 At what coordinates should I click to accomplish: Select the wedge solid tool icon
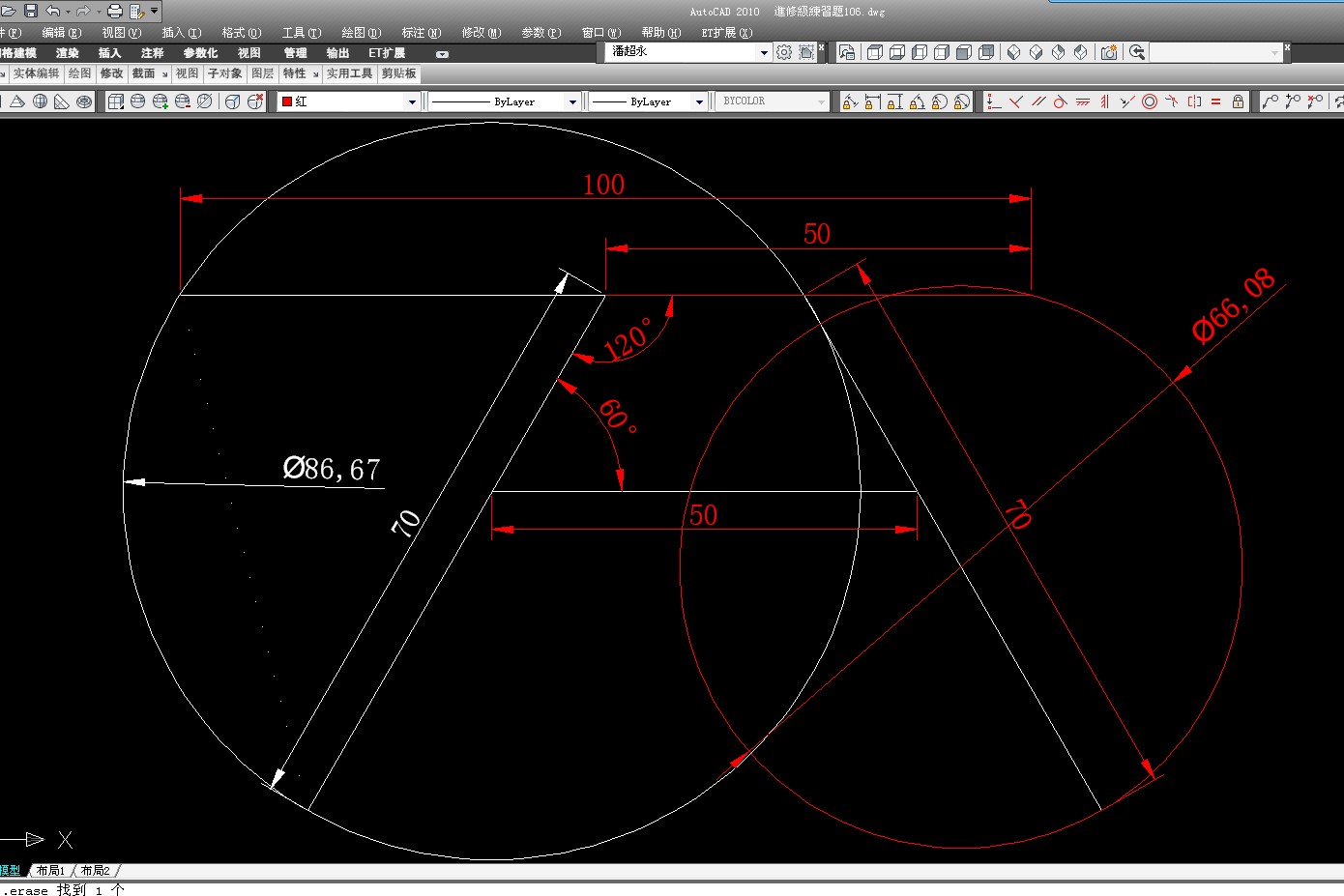[x=62, y=101]
